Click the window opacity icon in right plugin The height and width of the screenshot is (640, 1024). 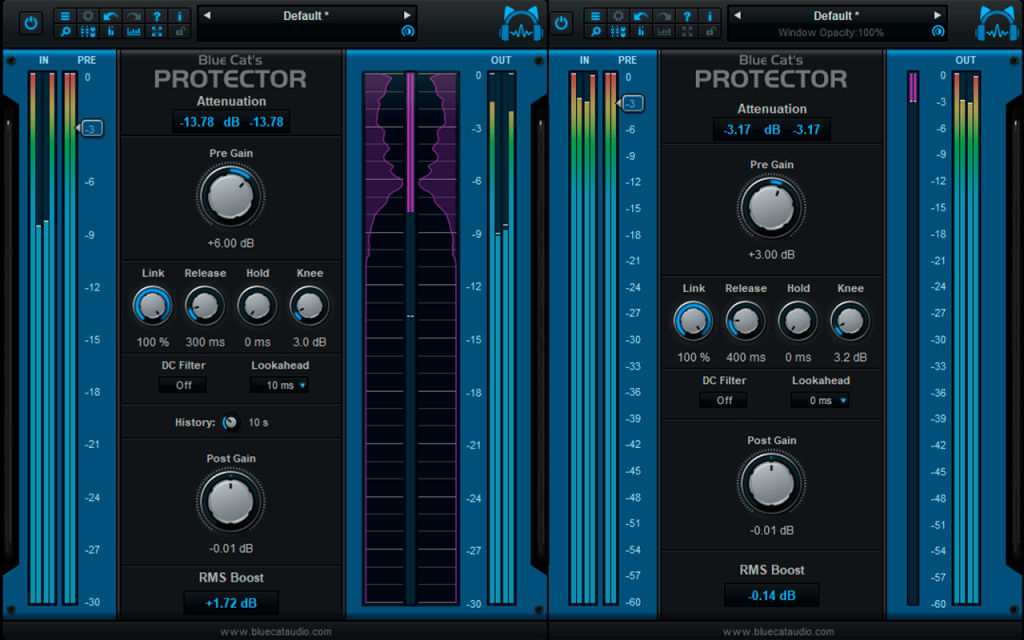938,31
